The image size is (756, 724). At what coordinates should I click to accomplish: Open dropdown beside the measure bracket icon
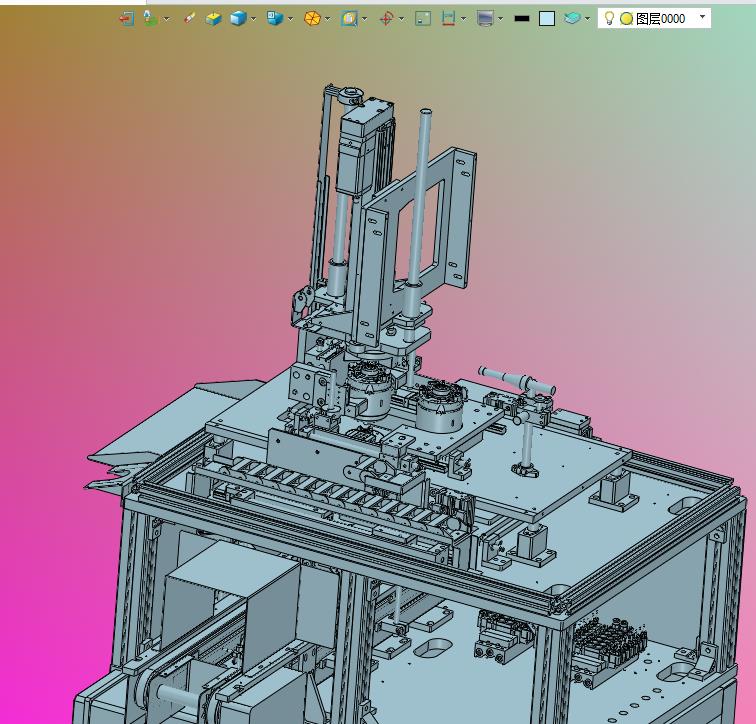[463, 19]
